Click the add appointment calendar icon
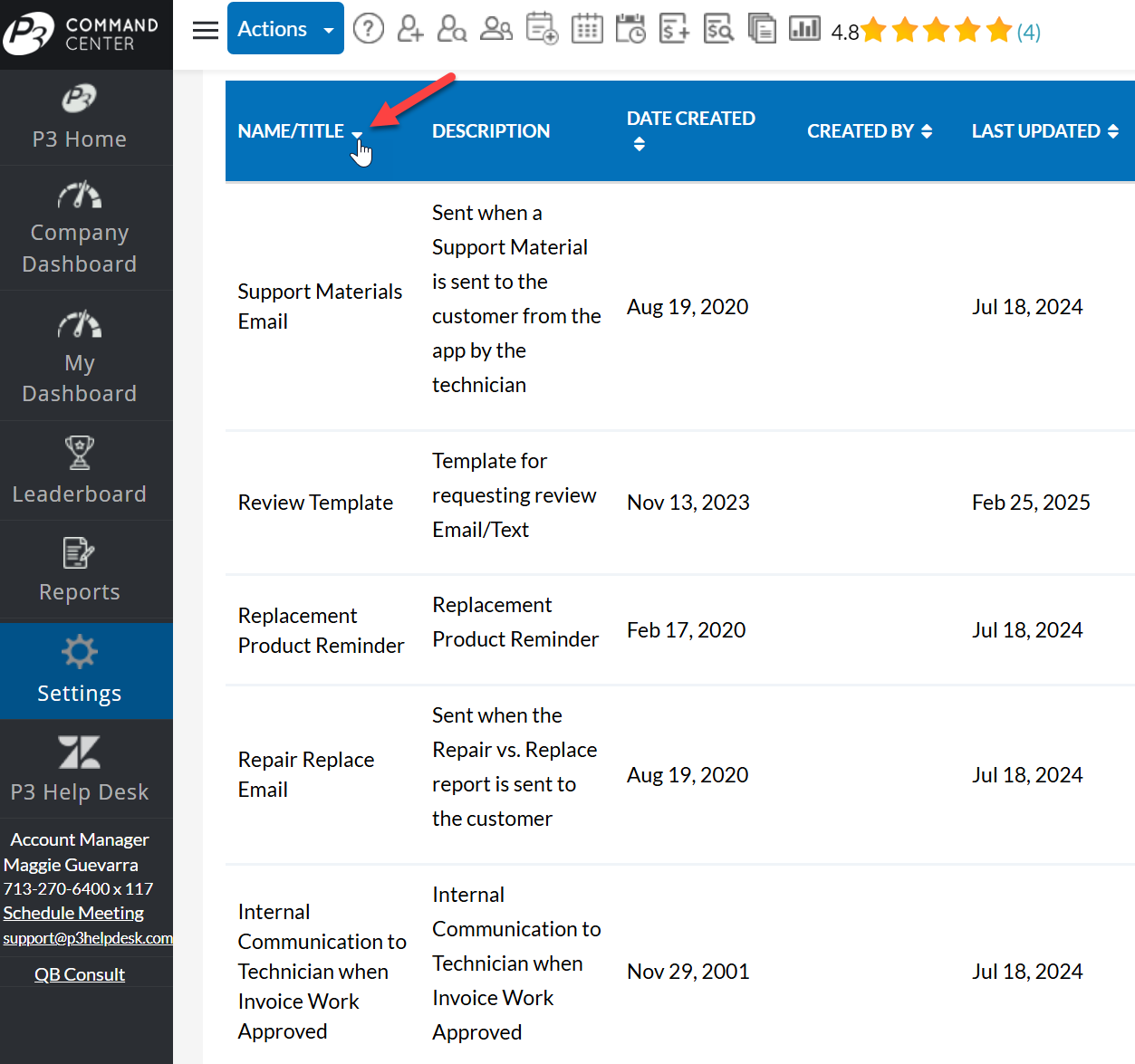This screenshot has width=1135, height=1064. 542,29
